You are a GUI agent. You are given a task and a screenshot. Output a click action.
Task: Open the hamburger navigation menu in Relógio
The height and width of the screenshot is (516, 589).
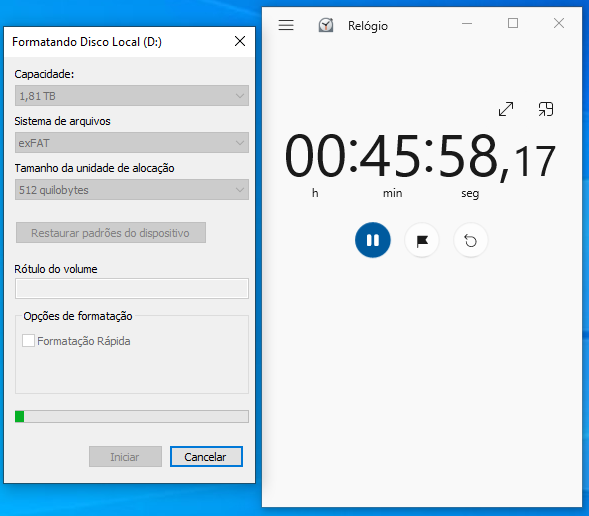[x=286, y=25]
